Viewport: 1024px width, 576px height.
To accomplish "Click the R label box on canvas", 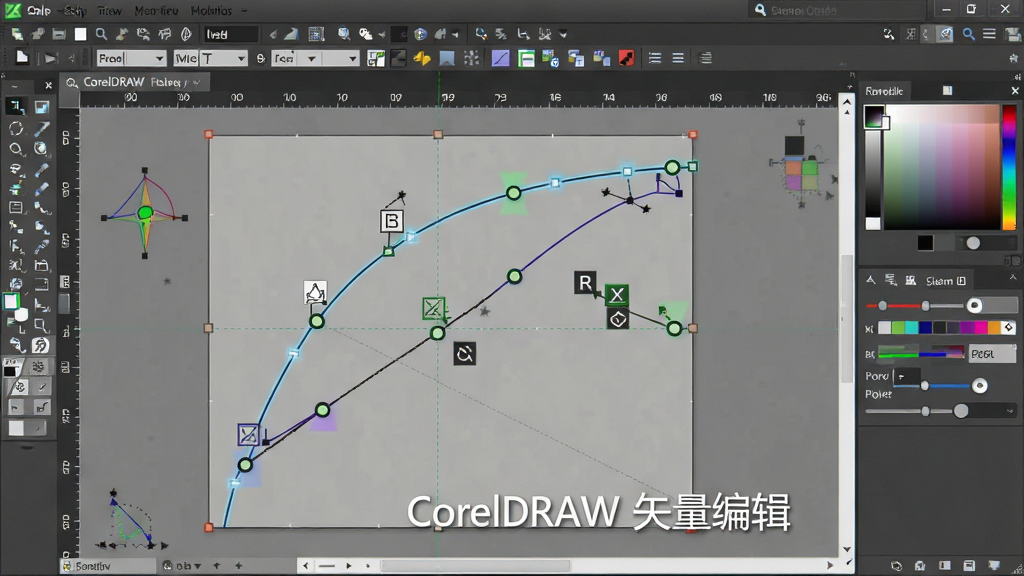I will (x=585, y=283).
